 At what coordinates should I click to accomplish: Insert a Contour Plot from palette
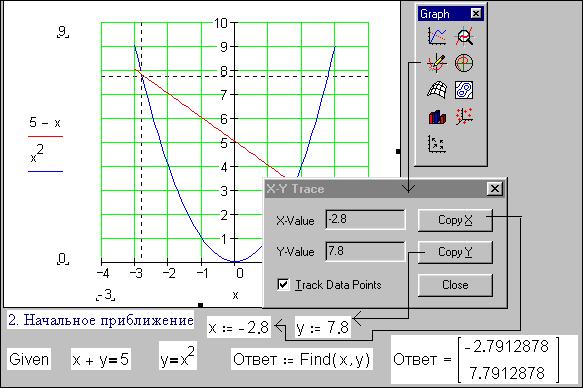tap(464, 90)
